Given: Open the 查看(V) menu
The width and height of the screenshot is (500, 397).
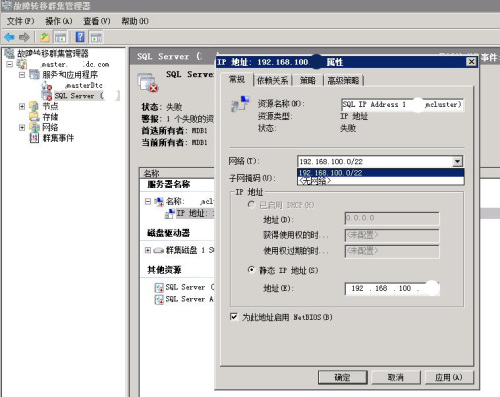Looking at the screenshot, I should (97, 21).
